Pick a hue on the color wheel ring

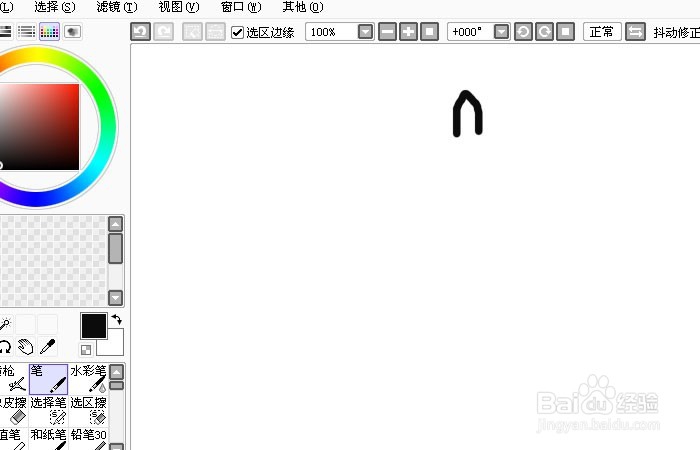point(107,127)
